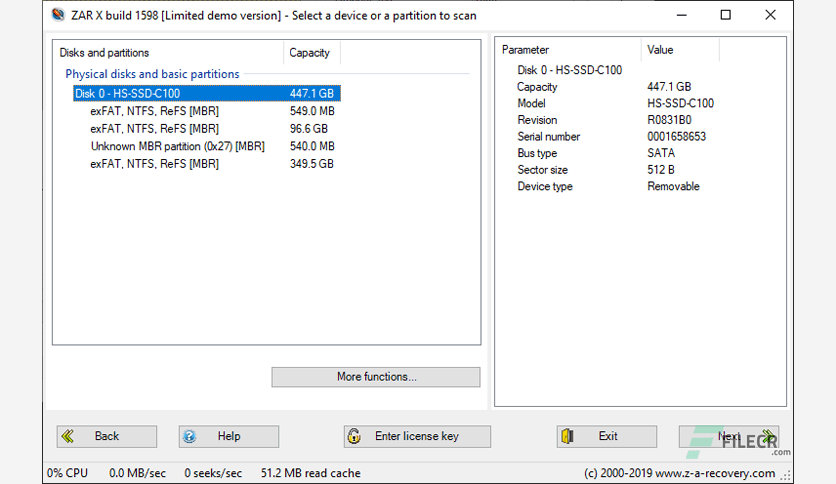This screenshot has width=836, height=484.
Task: Click the Sector size label
Action: [x=542, y=170]
